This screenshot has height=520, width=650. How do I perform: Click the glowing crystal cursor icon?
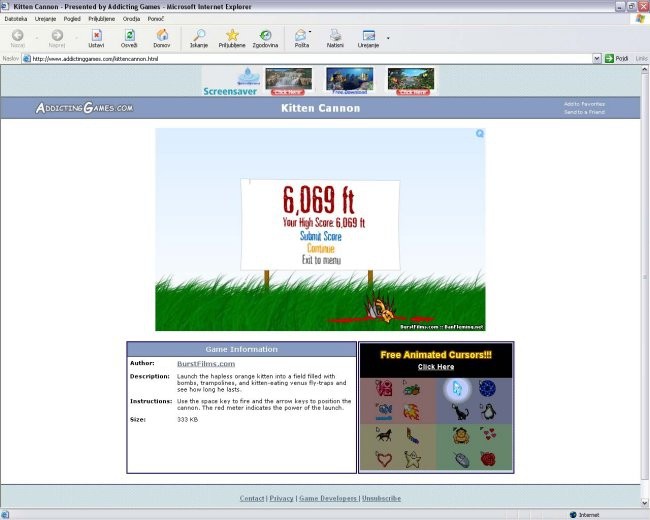tap(457, 389)
